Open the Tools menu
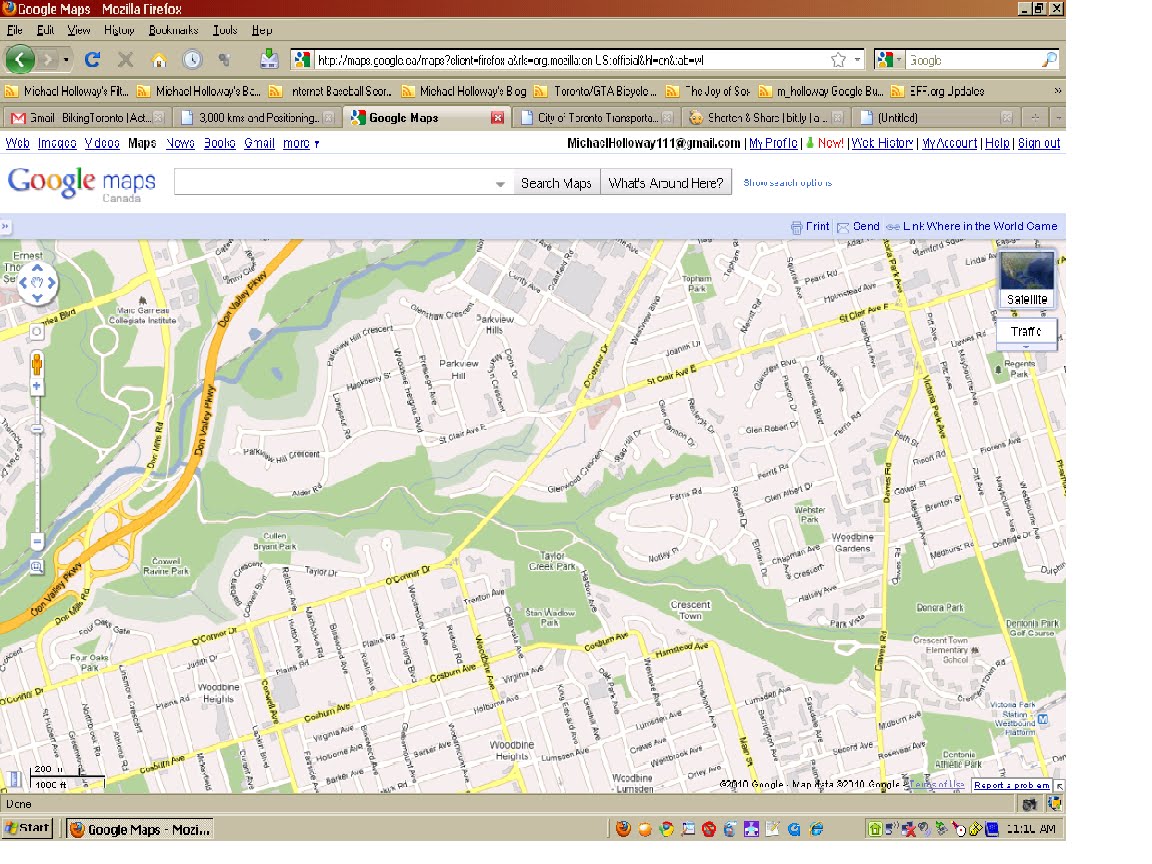The width and height of the screenshot is (1152, 864). tap(225, 30)
